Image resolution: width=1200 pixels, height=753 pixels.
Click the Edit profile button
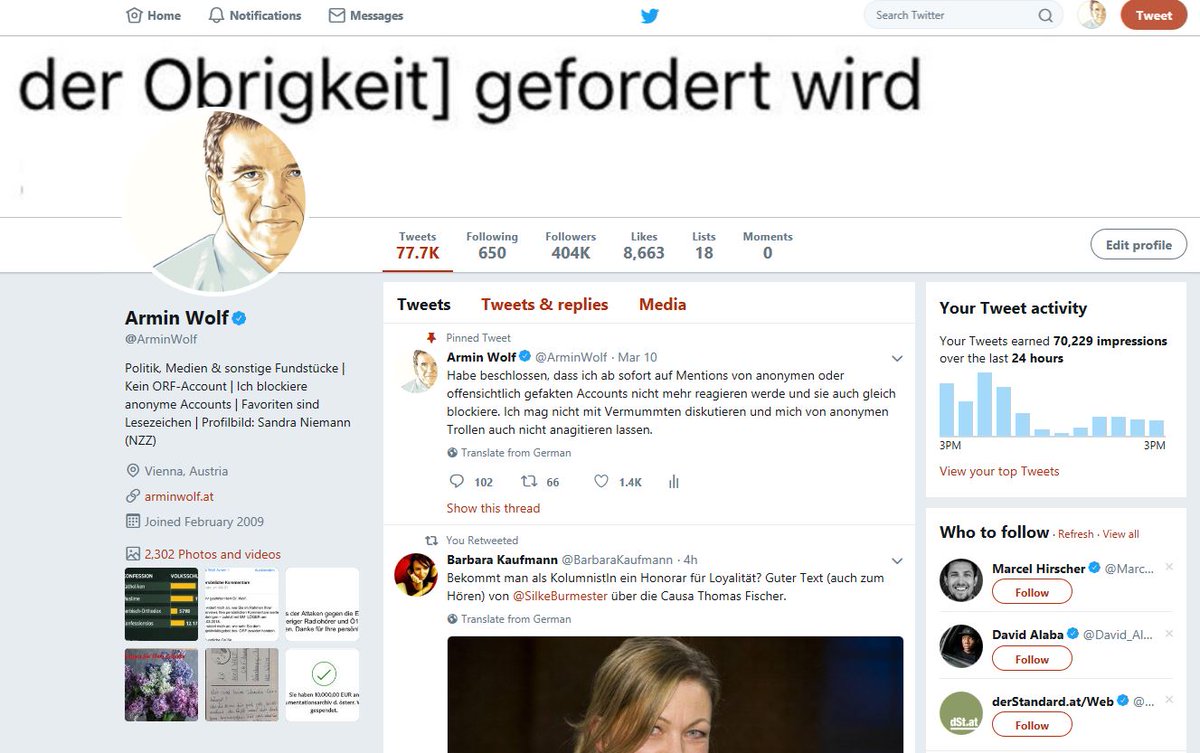tap(1138, 245)
